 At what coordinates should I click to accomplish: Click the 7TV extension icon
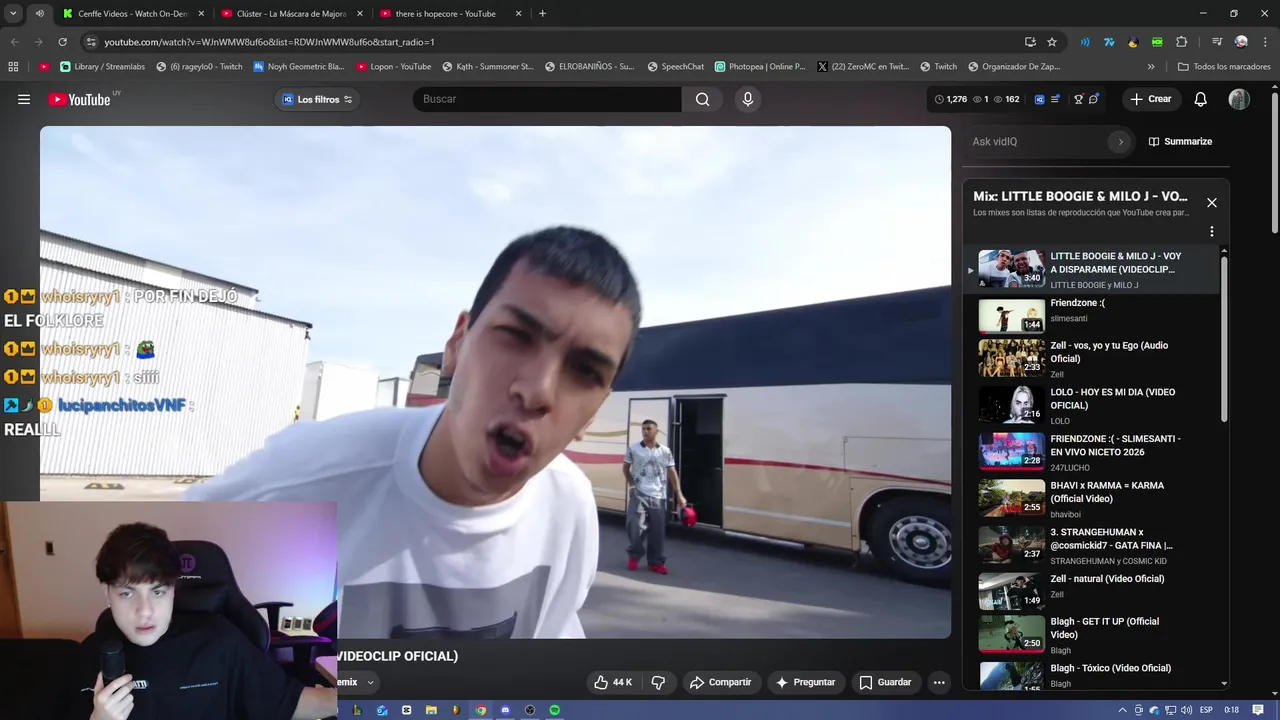click(1109, 42)
